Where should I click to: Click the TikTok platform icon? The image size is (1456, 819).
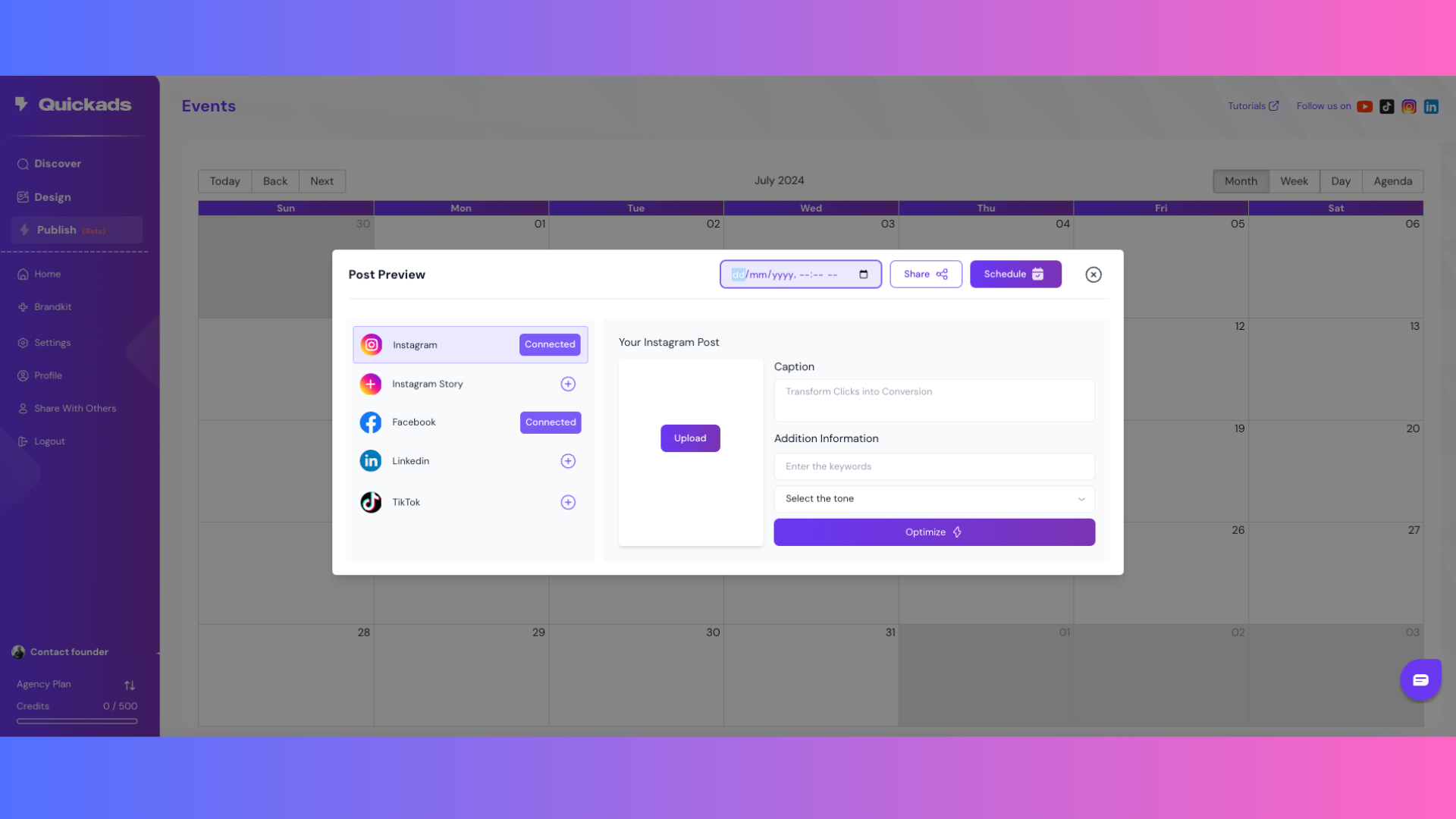coord(371,501)
